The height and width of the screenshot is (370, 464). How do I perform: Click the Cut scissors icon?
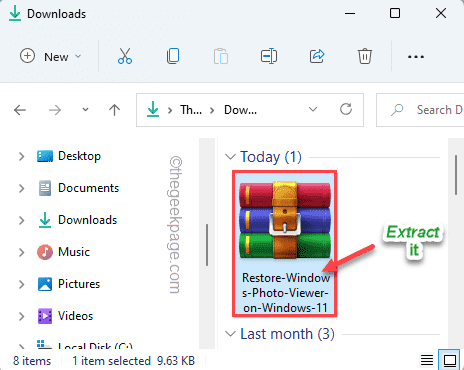pos(125,56)
